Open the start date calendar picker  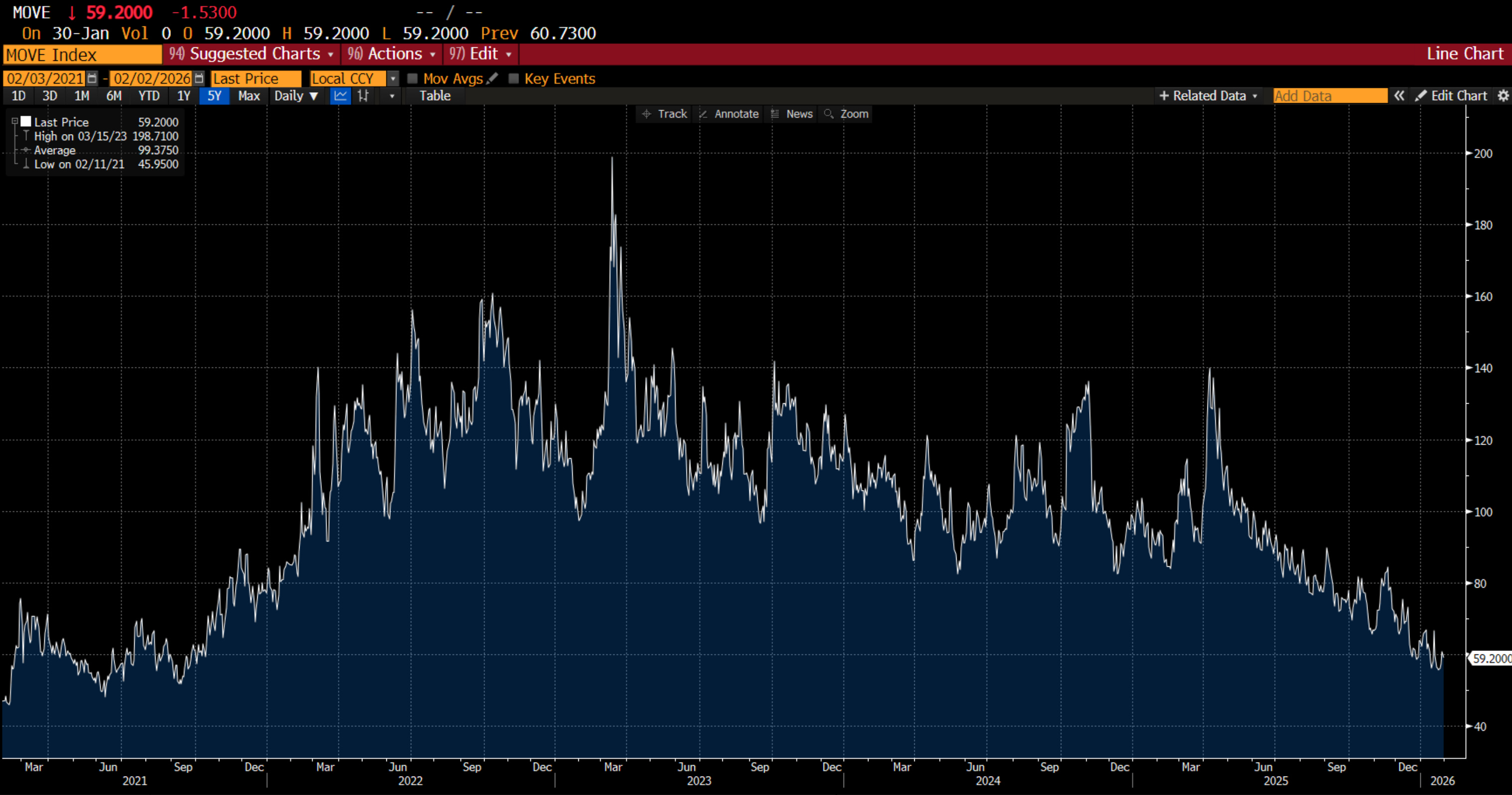point(92,79)
